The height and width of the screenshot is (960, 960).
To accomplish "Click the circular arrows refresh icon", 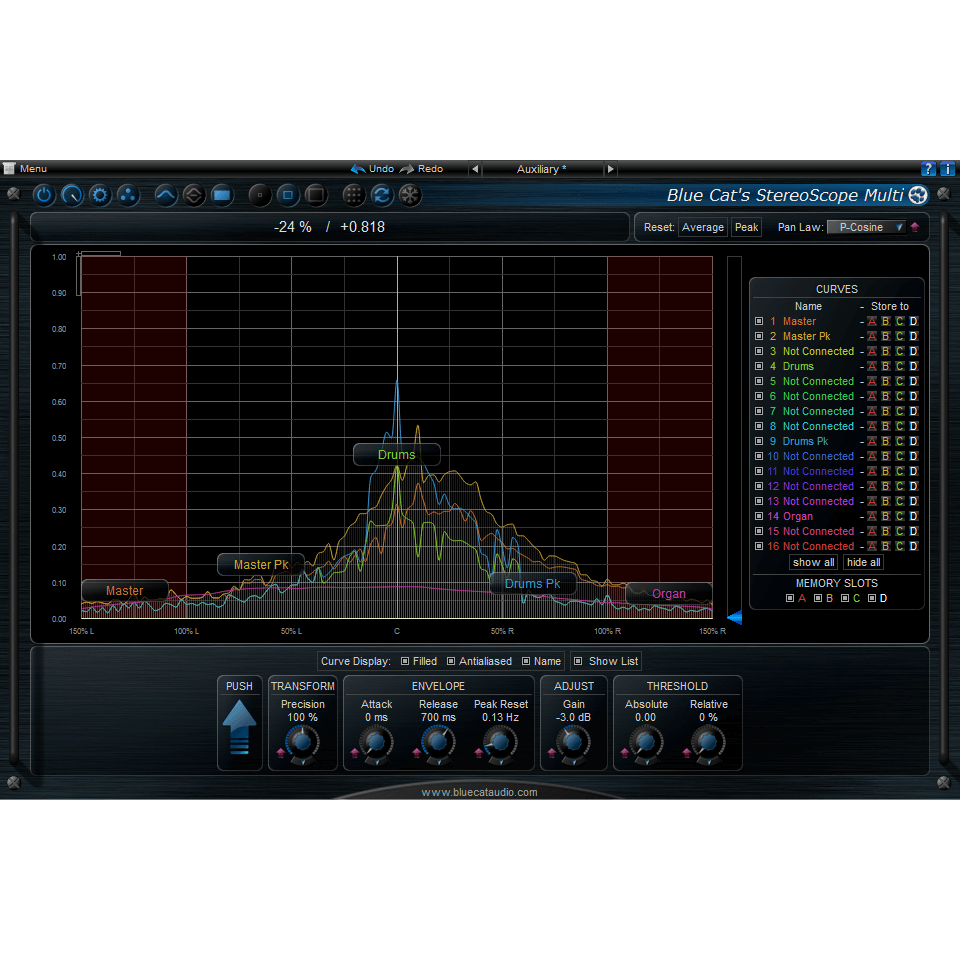I will [x=381, y=195].
